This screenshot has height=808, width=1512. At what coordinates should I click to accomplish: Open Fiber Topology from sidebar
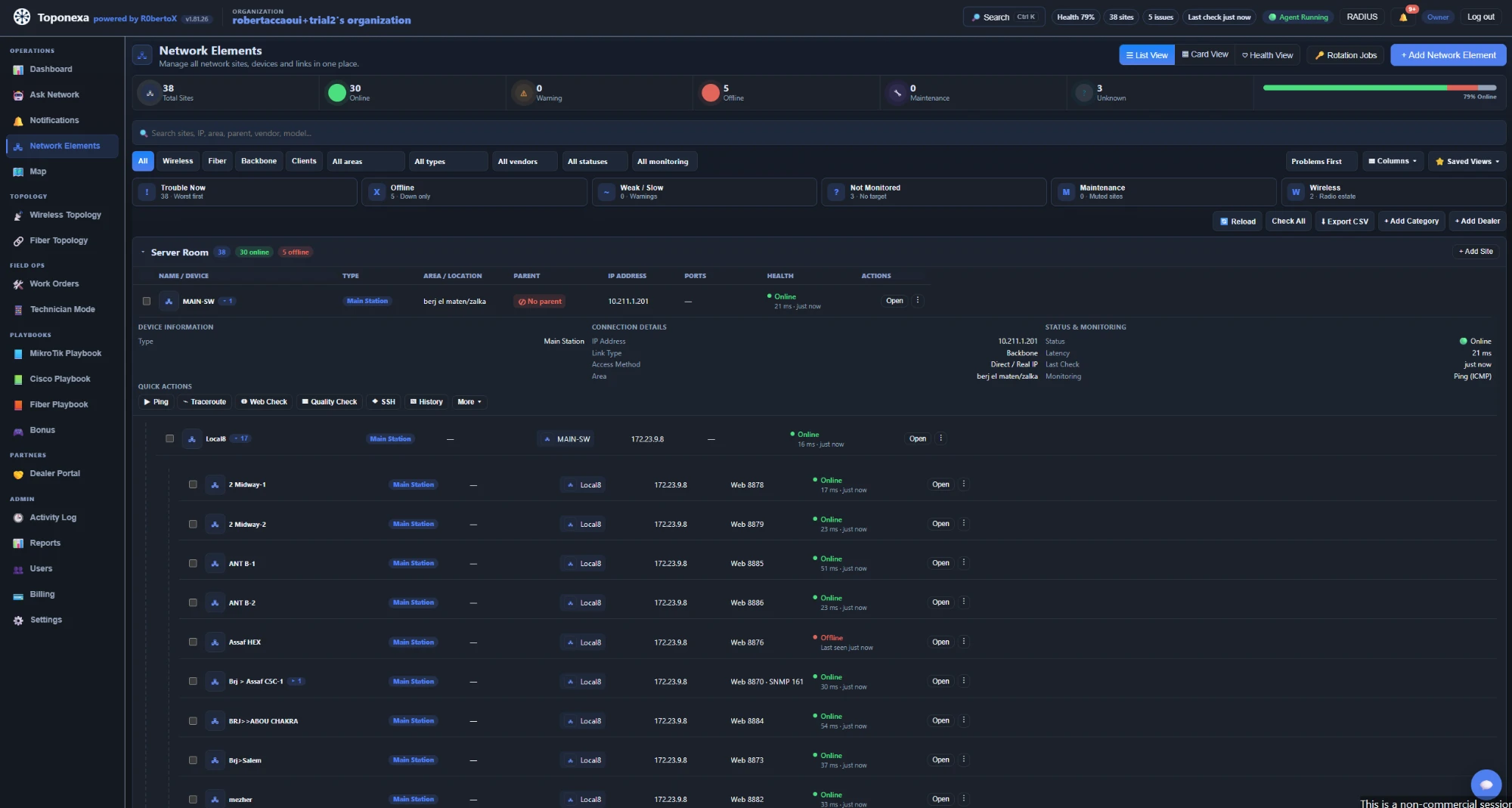pyautogui.click(x=58, y=241)
